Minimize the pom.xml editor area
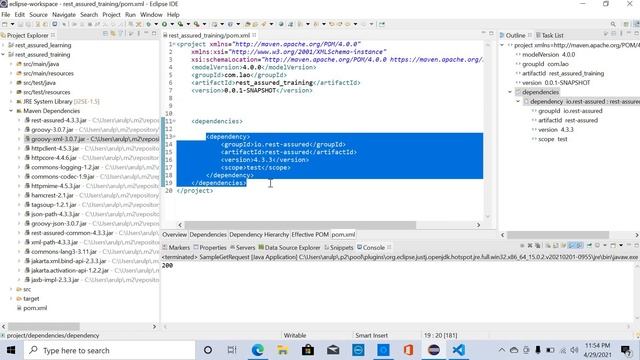Screen dimensions: 640x360 [x=483, y=33]
